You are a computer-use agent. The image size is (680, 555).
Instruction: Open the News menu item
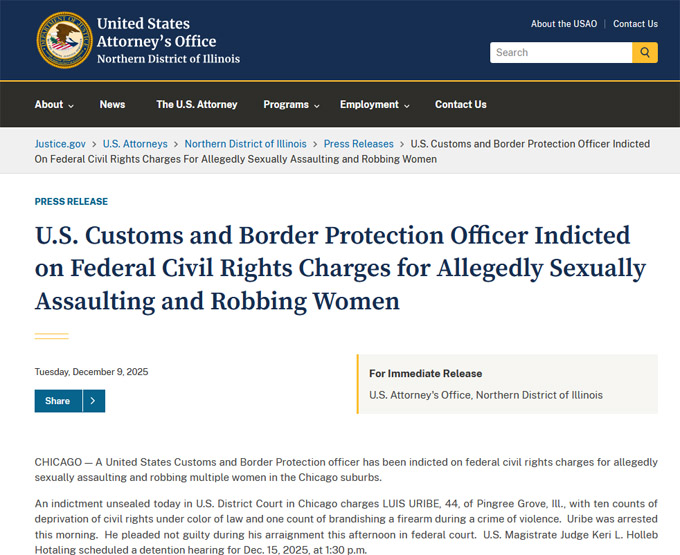point(112,105)
